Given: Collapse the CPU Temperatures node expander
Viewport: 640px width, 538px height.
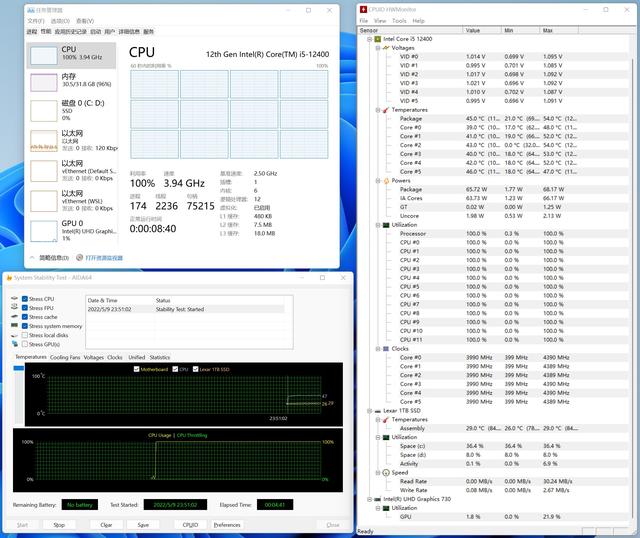Looking at the screenshot, I should pos(378,110).
